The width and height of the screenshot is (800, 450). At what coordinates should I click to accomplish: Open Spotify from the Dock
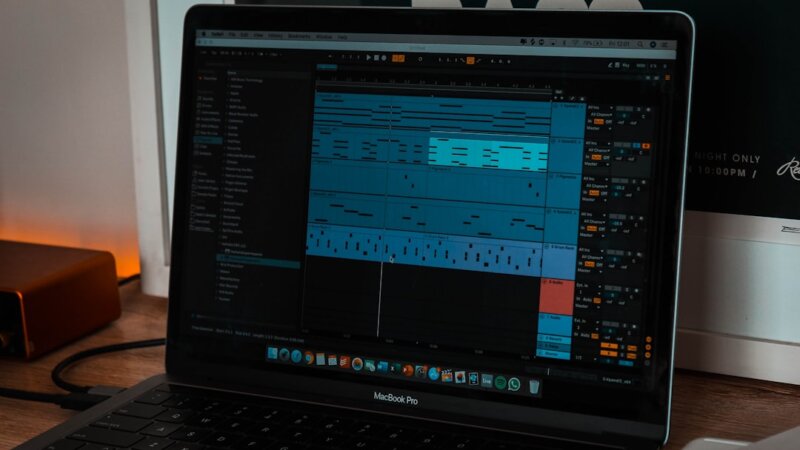[501, 382]
